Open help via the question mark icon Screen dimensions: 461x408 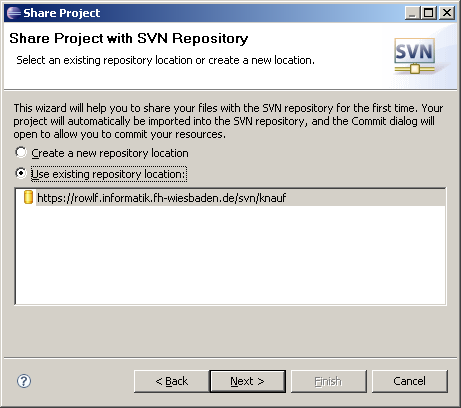click(x=24, y=381)
